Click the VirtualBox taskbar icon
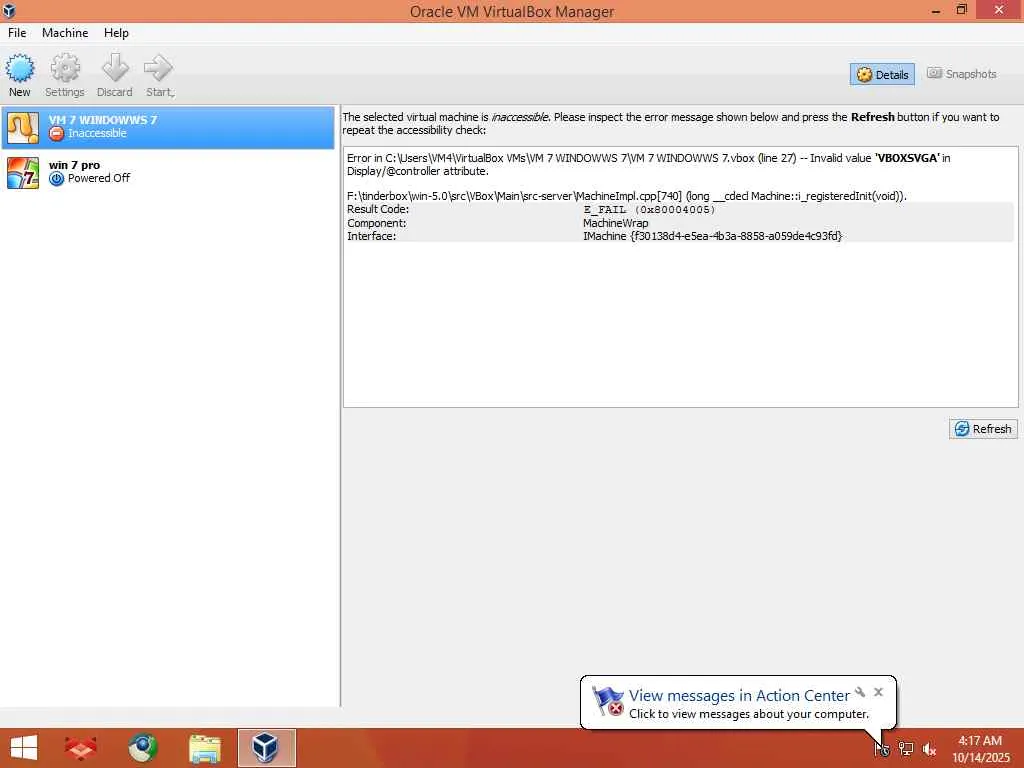The width and height of the screenshot is (1024, 768). coord(266,748)
